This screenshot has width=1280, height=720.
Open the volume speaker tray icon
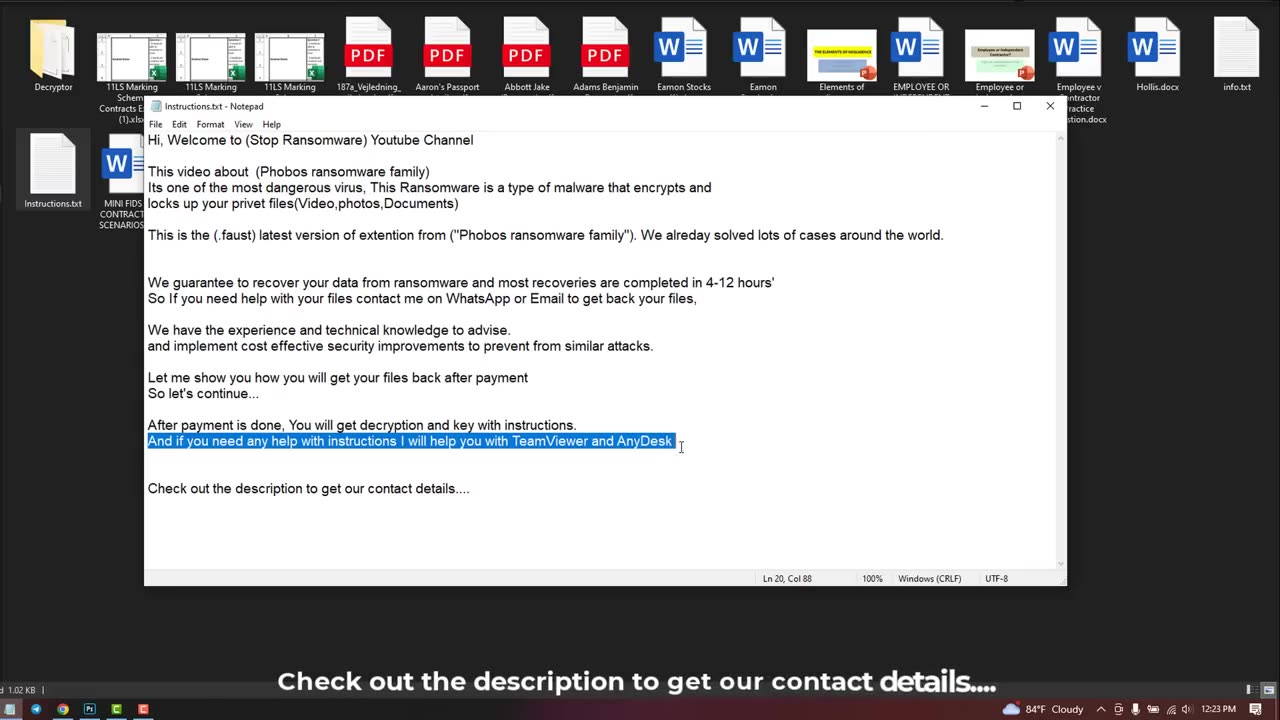tap(1187, 709)
